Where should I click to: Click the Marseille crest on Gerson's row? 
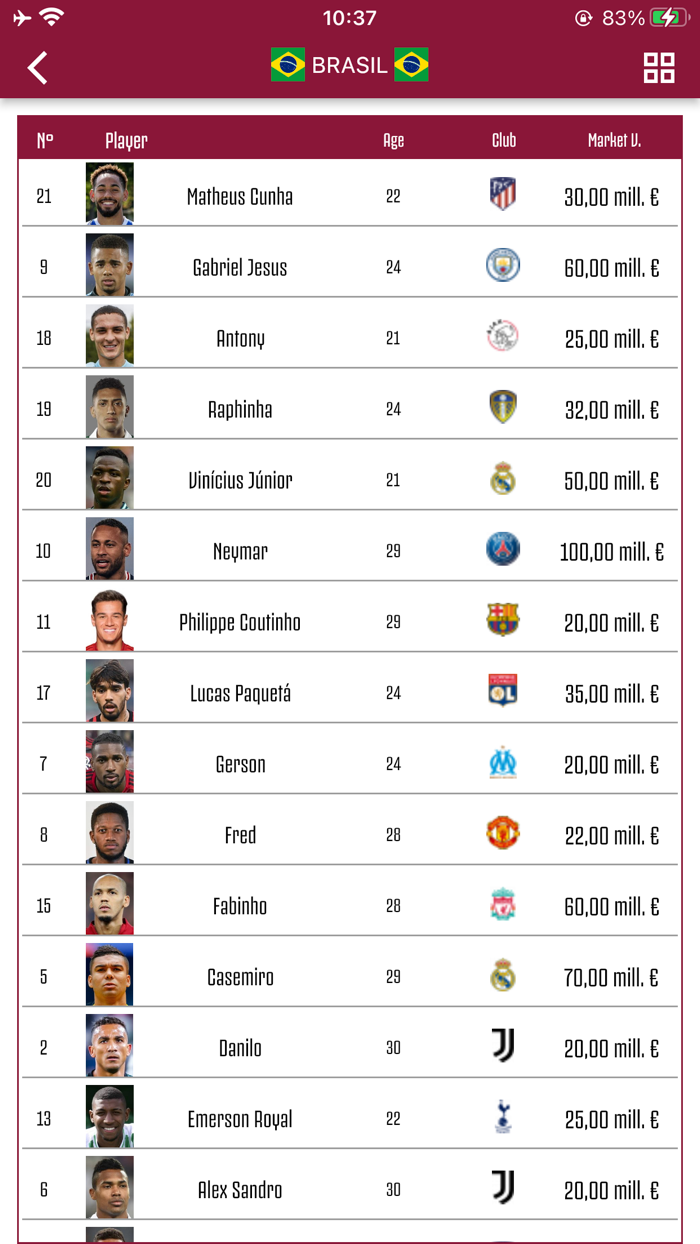point(502,762)
